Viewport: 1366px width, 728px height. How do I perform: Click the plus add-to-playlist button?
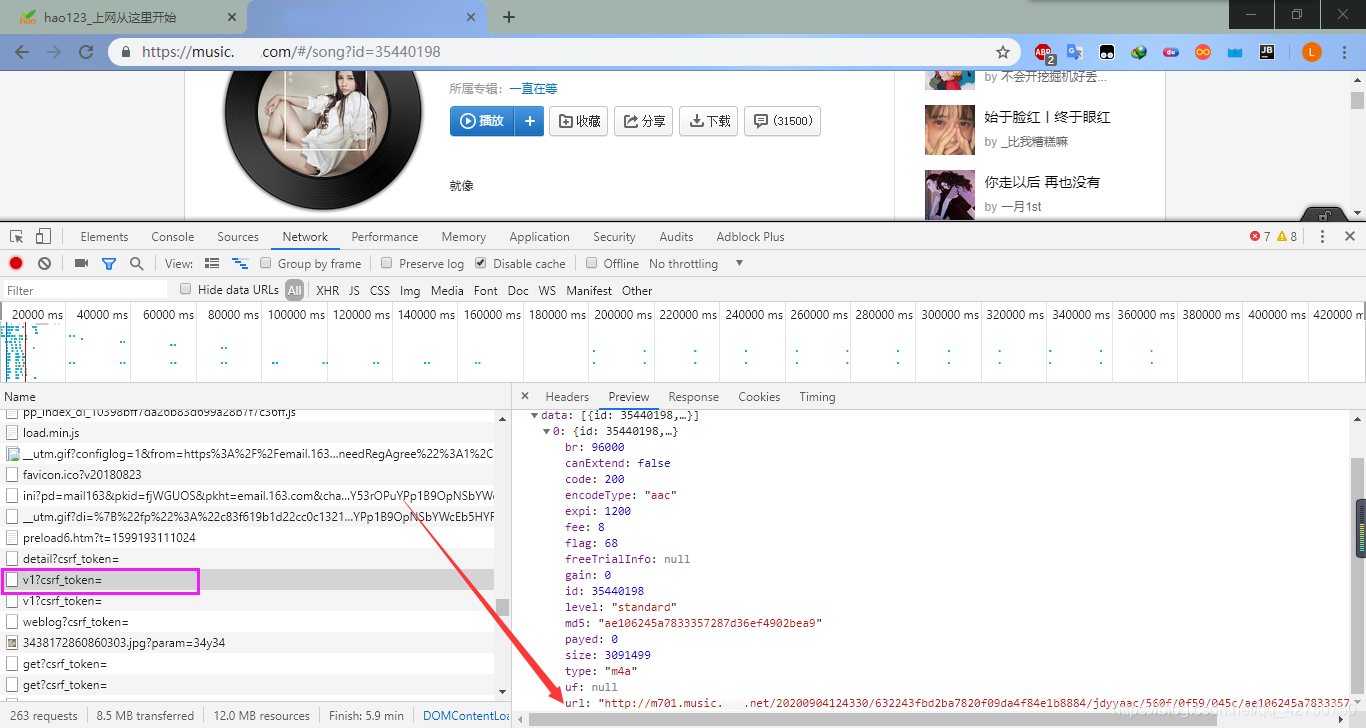click(530, 121)
